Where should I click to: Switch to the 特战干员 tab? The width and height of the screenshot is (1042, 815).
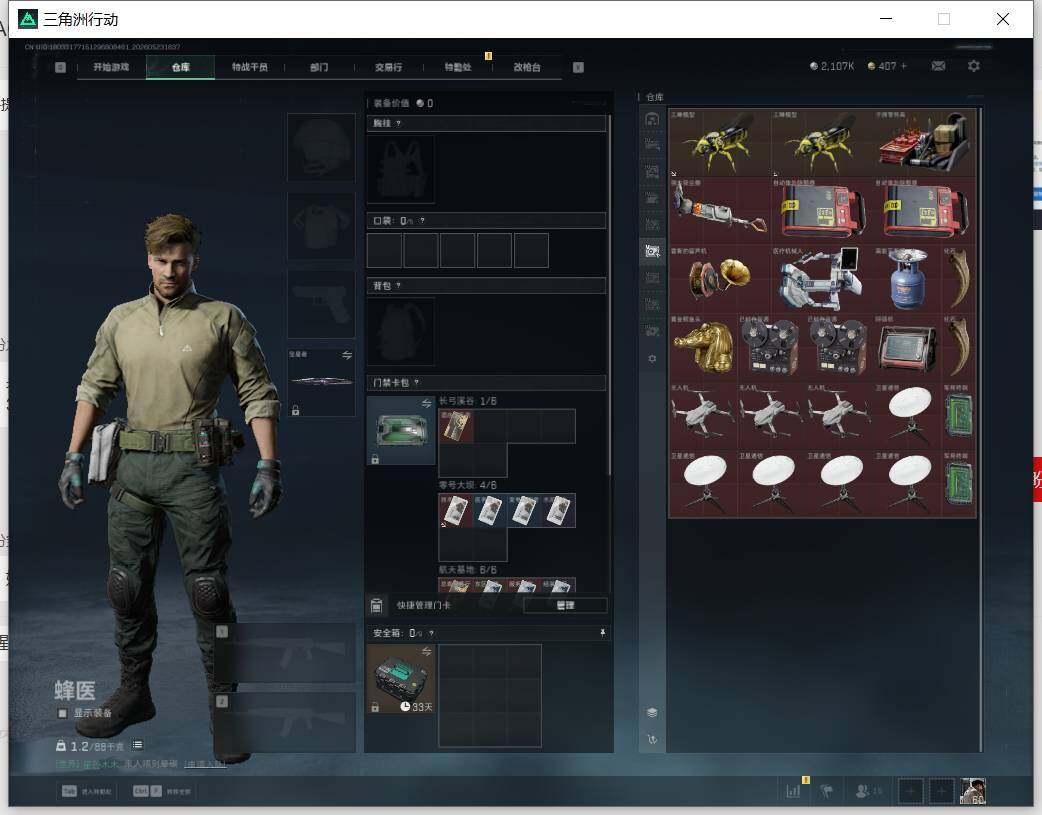[250, 67]
